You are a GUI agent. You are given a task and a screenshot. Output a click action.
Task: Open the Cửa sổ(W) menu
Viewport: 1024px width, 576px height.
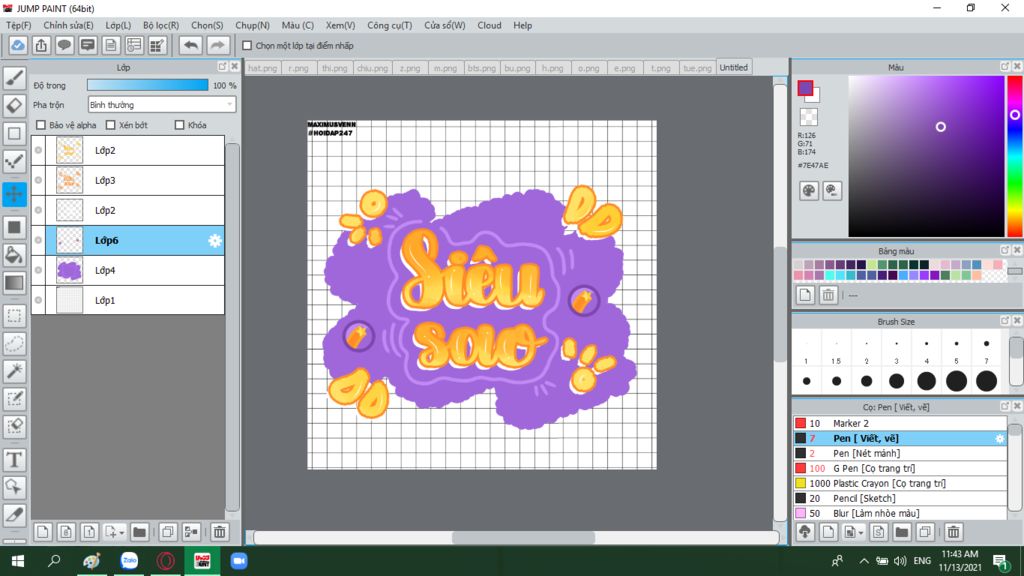[445, 25]
